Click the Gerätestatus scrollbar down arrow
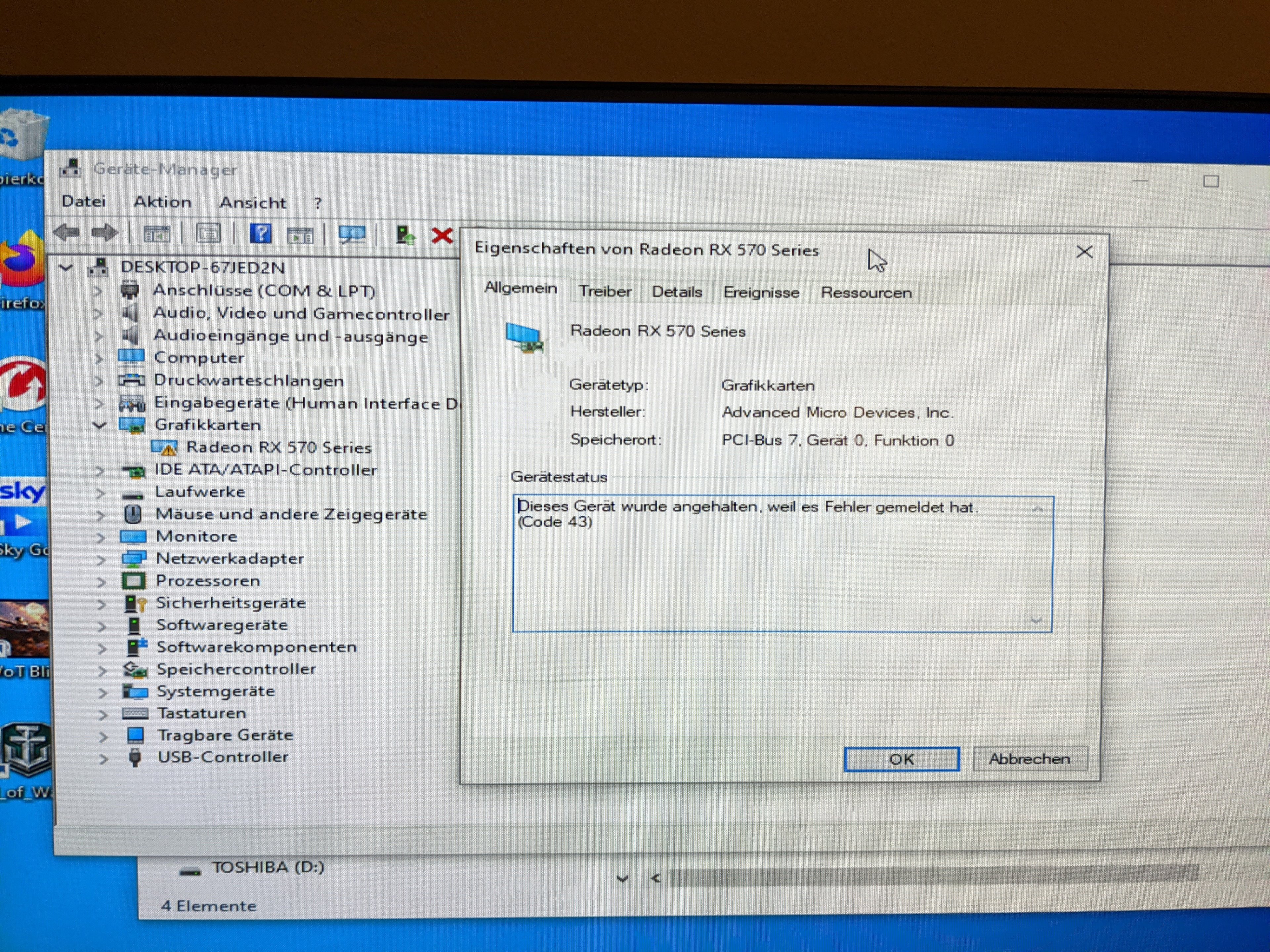The image size is (1270, 952). pyautogui.click(x=1036, y=620)
